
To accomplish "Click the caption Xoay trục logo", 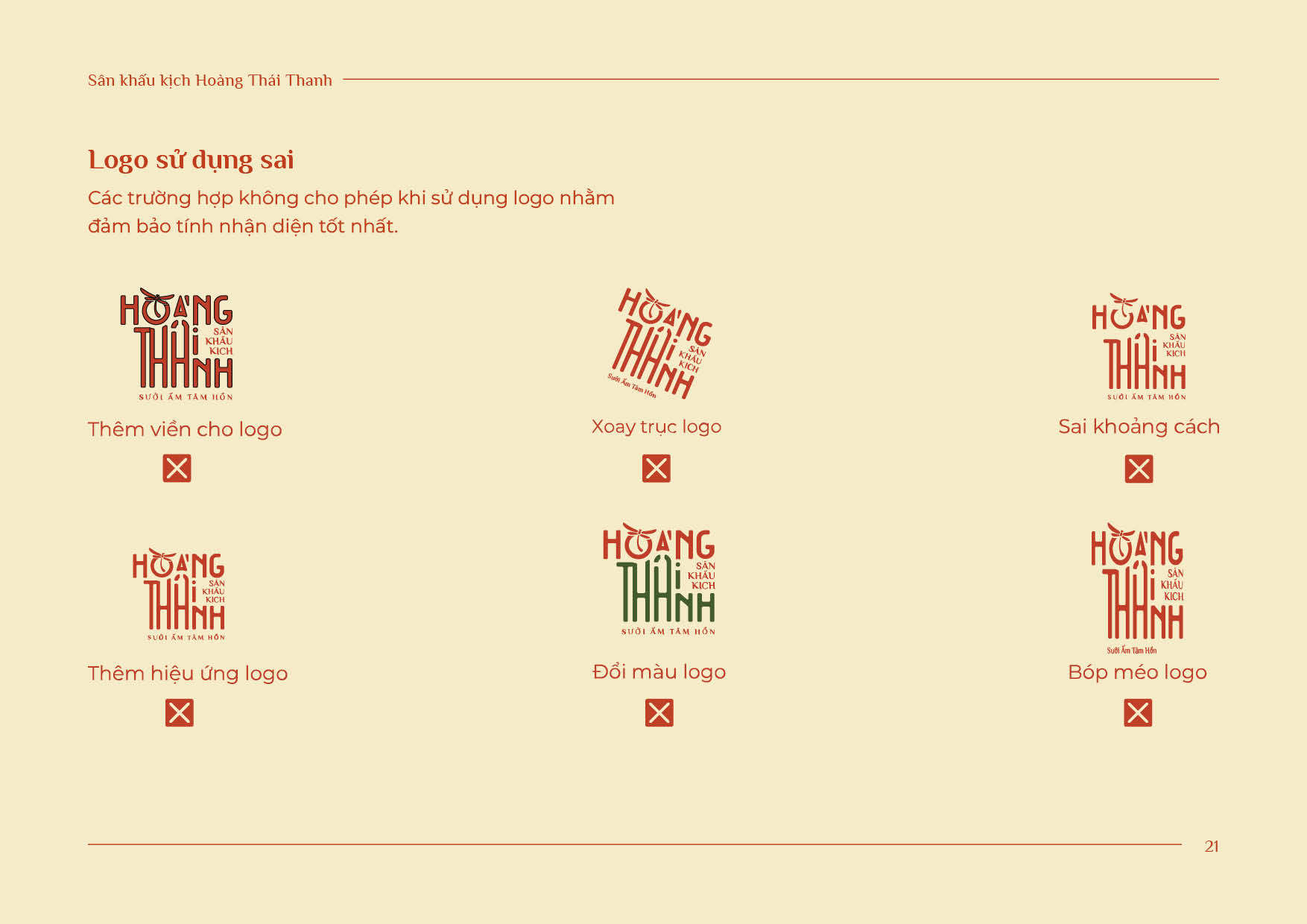I will 656,427.
